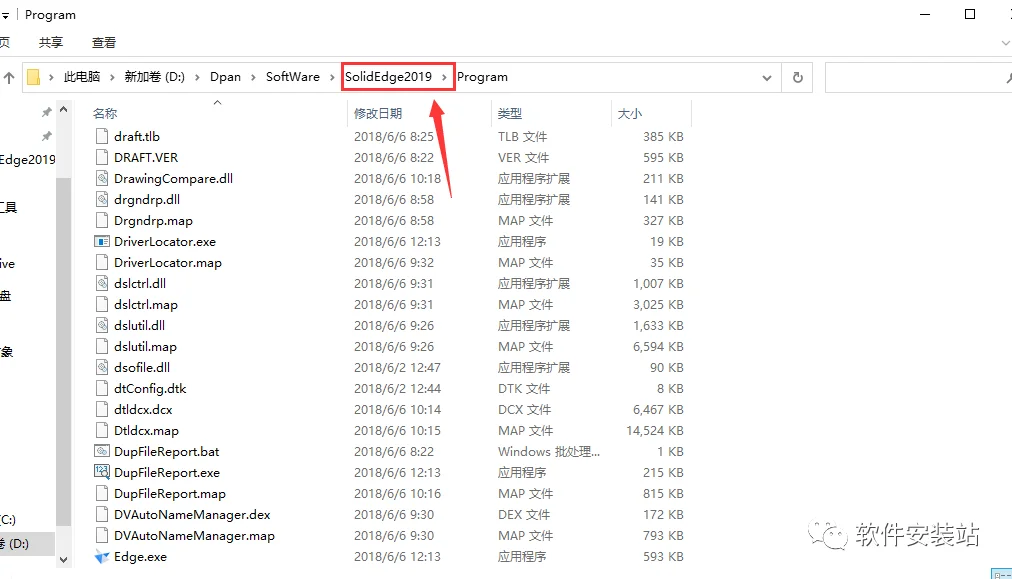Click the Edge.exe application icon
This screenshot has width=1012, height=579.
(101, 556)
